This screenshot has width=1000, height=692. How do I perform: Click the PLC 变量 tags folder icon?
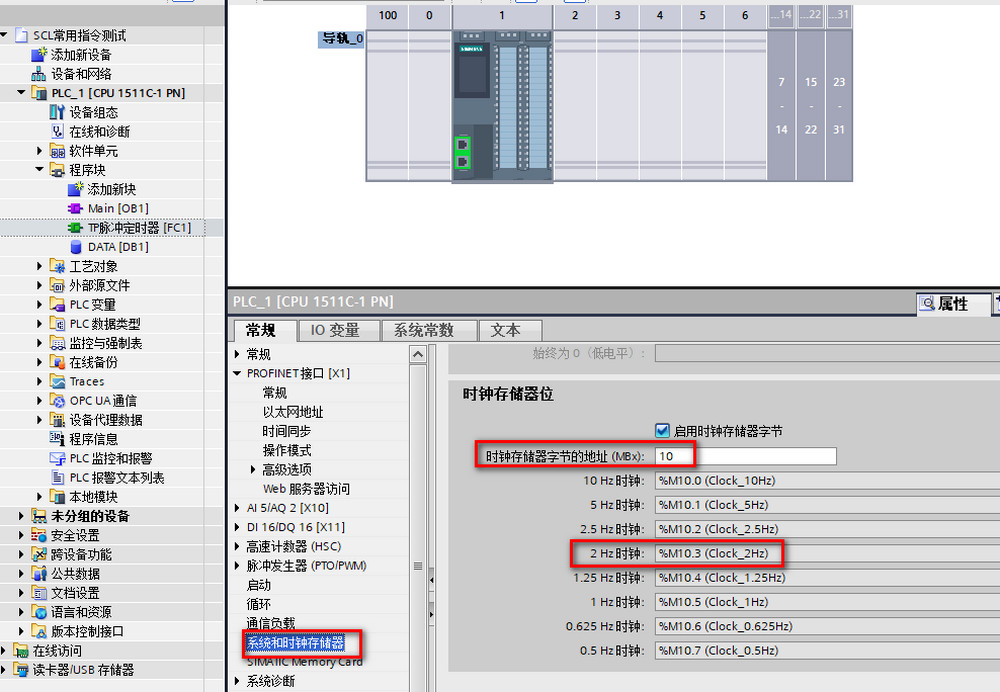pyautogui.click(x=57, y=304)
